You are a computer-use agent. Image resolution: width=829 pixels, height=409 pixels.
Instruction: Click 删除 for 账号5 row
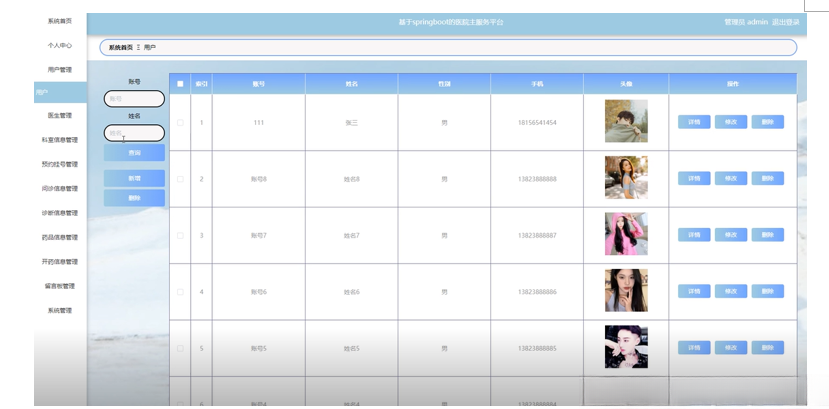[x=768, y=348]
